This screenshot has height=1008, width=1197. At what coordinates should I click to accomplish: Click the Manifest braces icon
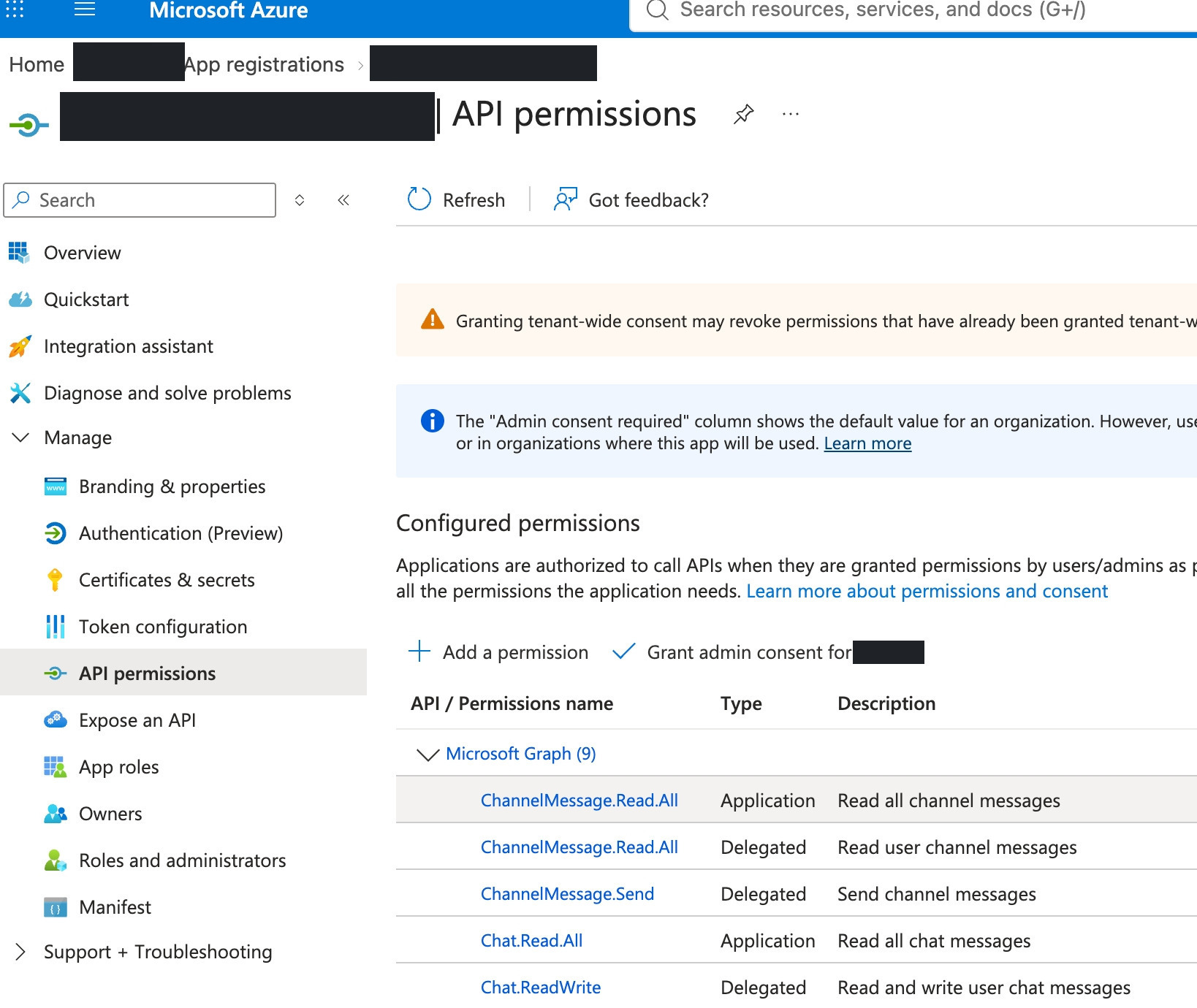pyautogui.click(x=56, y=907)
